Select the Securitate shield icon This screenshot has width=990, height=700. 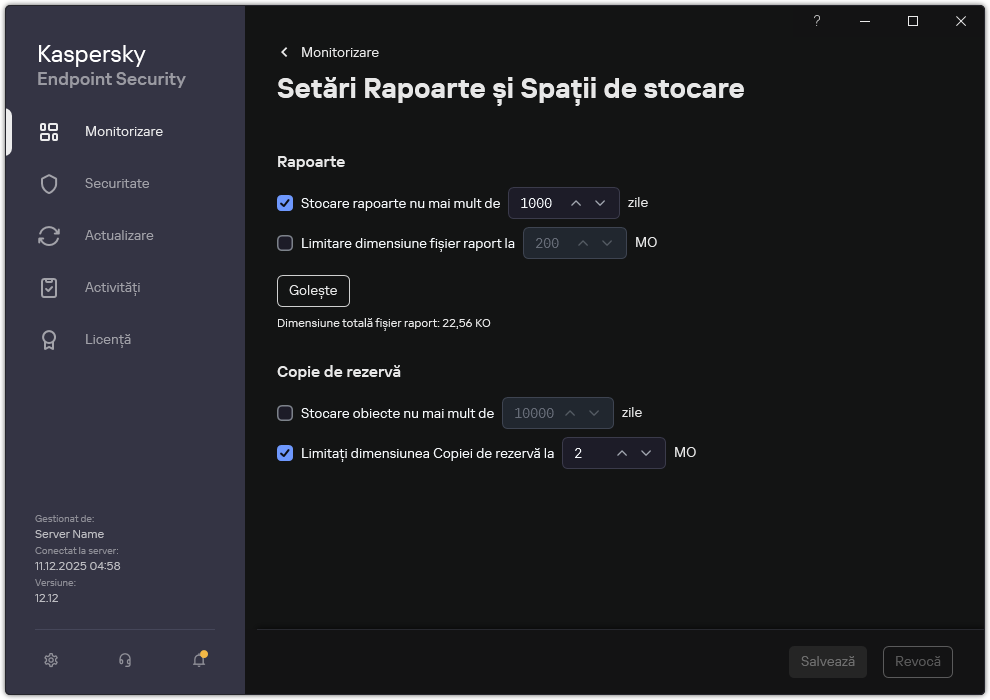tap(48, 183)
